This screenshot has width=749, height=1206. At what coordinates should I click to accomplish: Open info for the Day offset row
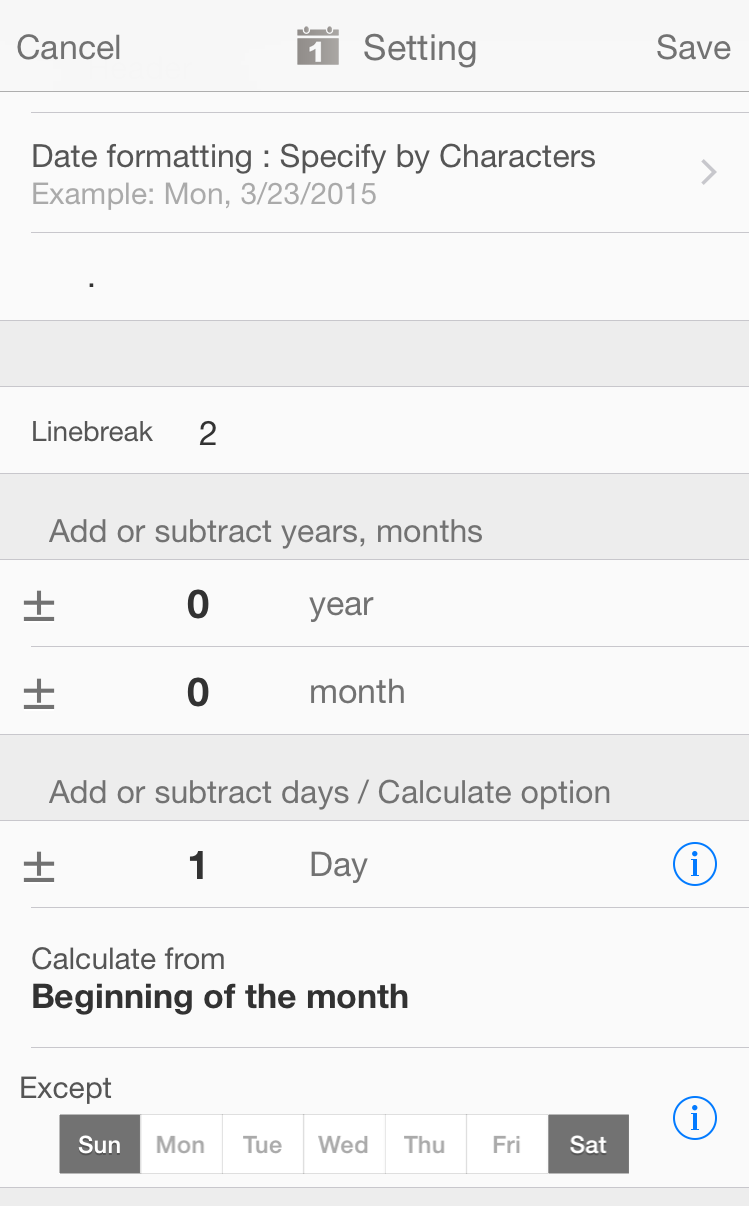click(695, 865)
